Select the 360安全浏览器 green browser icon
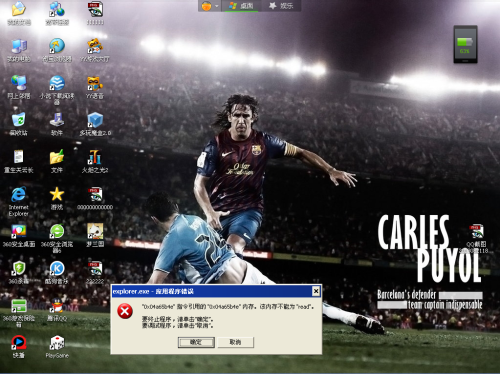The image size is (500, 374). (x=57, y=231)
